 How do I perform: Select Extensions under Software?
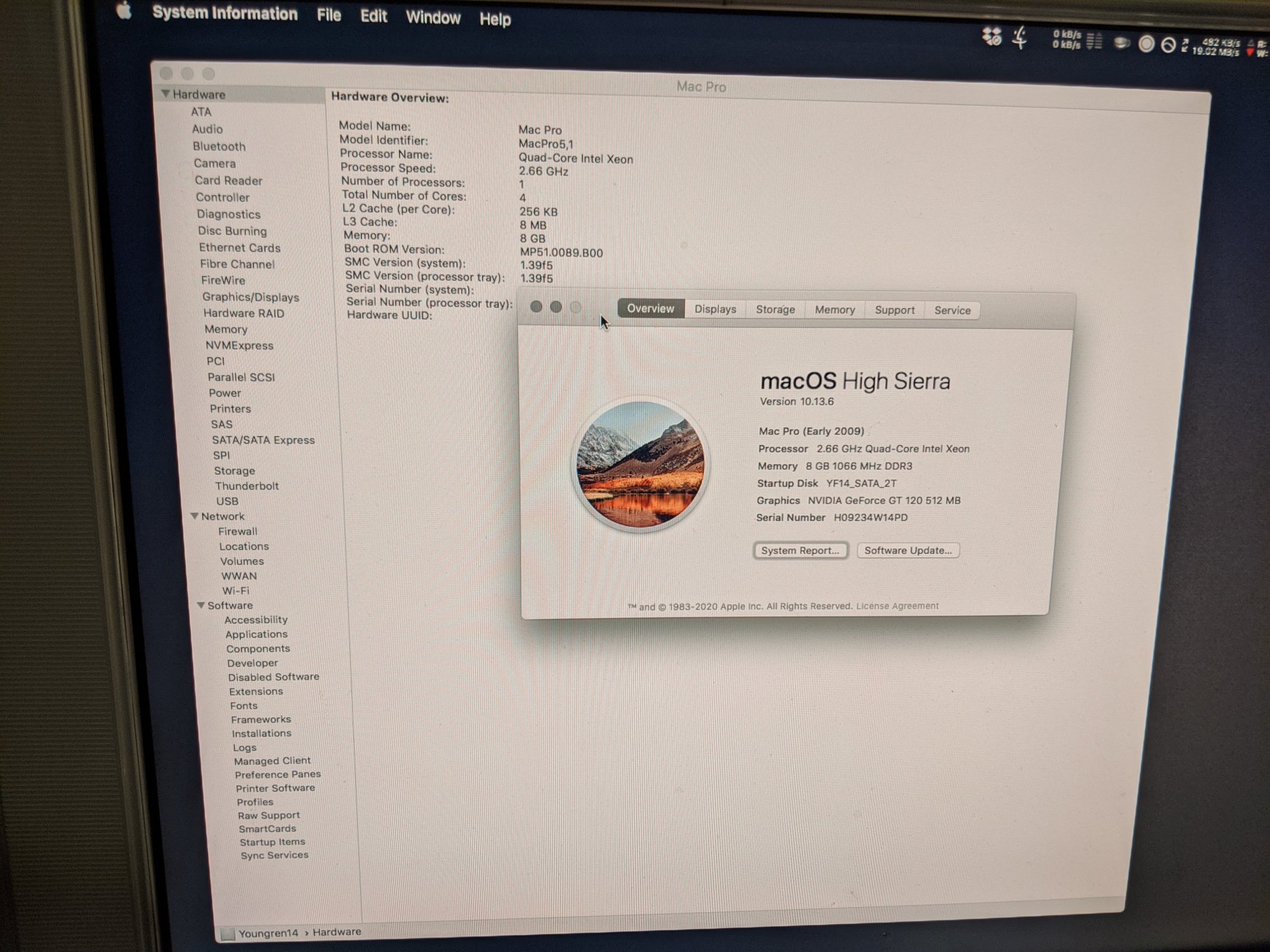point(256,691)
